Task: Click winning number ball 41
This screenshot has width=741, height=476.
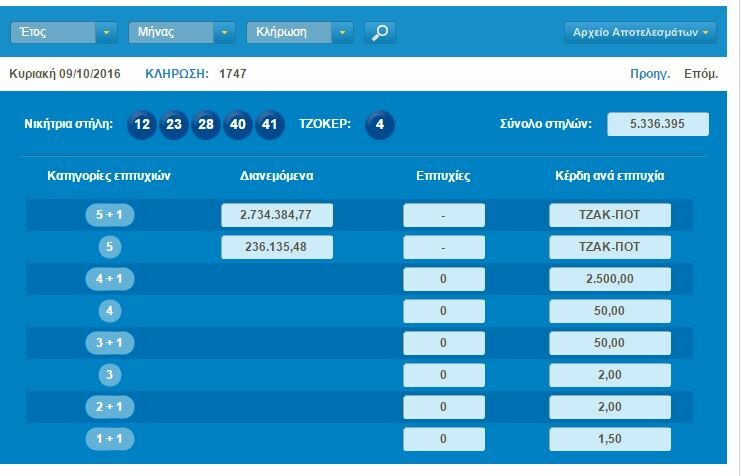Action: coord(269,124)
